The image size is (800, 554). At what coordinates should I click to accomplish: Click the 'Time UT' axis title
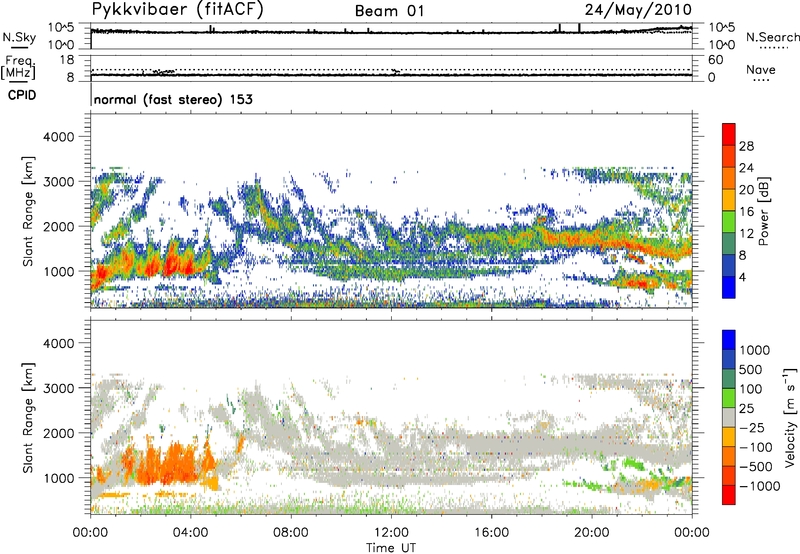click(x=391, y=548)
